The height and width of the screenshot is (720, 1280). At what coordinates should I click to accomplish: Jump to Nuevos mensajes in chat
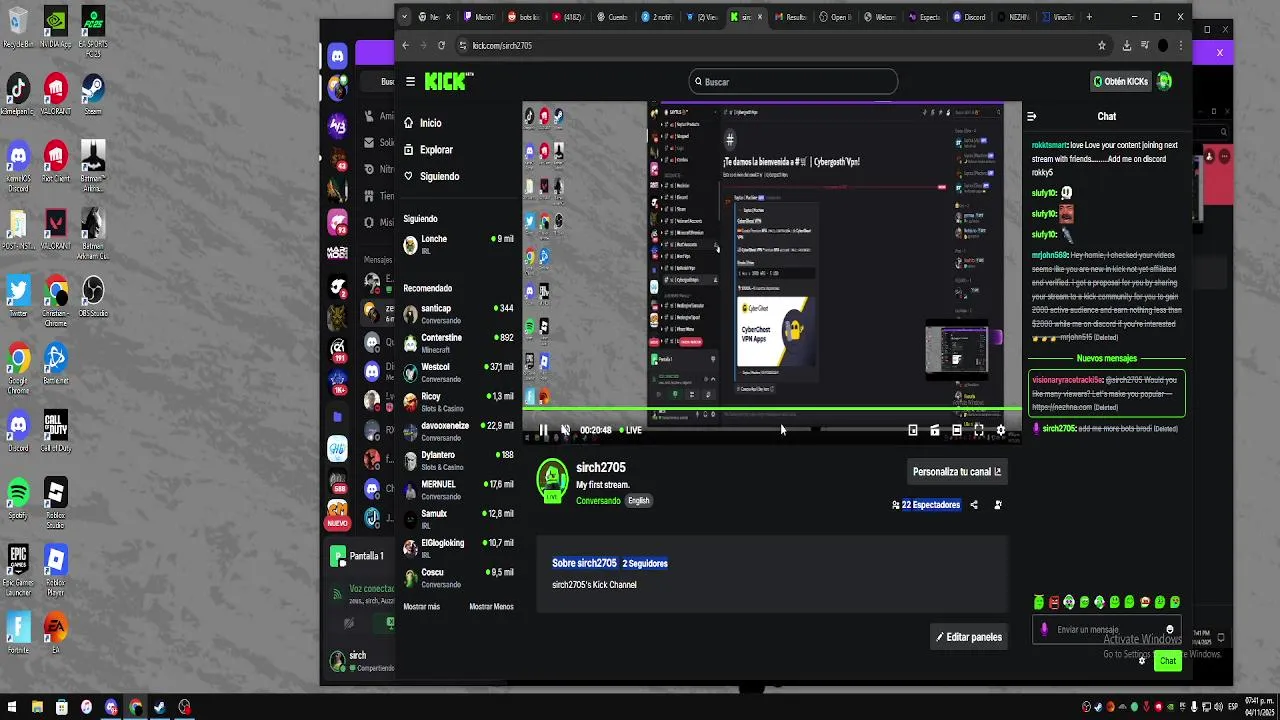click(x=1106, y=358)
